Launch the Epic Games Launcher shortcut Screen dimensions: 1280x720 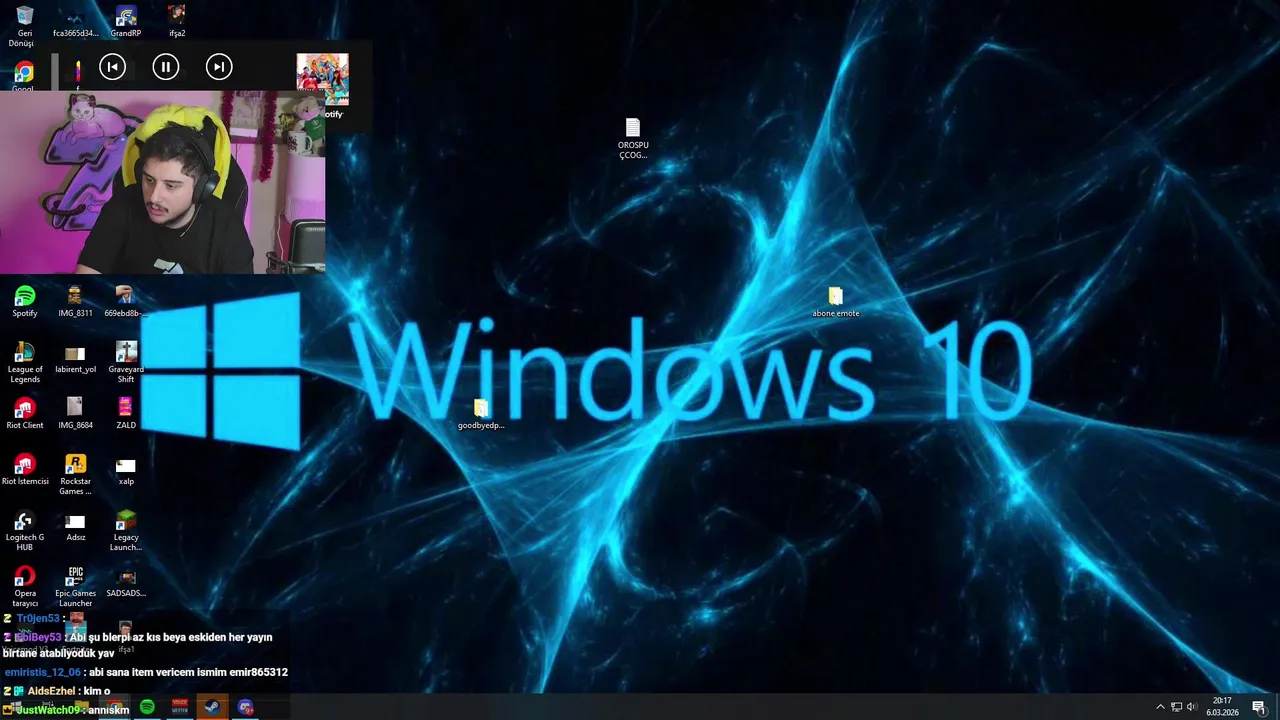75,587
